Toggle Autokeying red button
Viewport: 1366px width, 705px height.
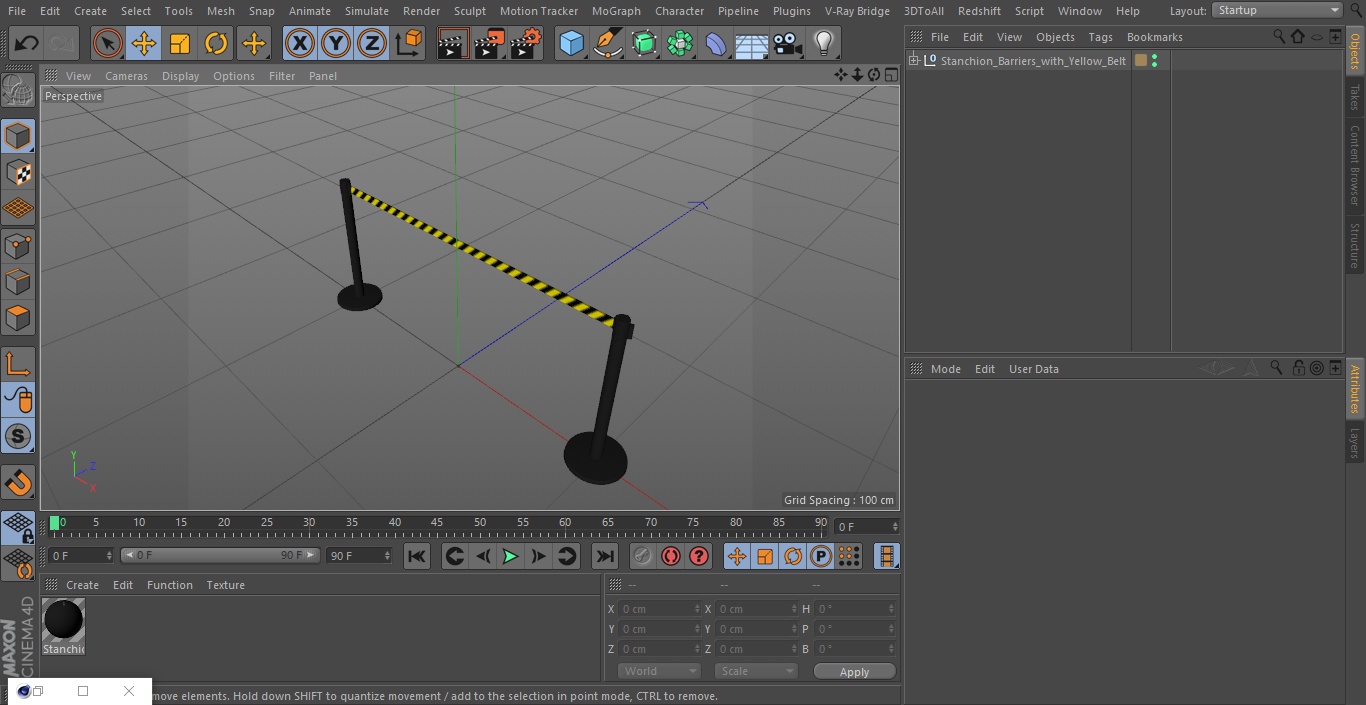[x=671, y=556]
